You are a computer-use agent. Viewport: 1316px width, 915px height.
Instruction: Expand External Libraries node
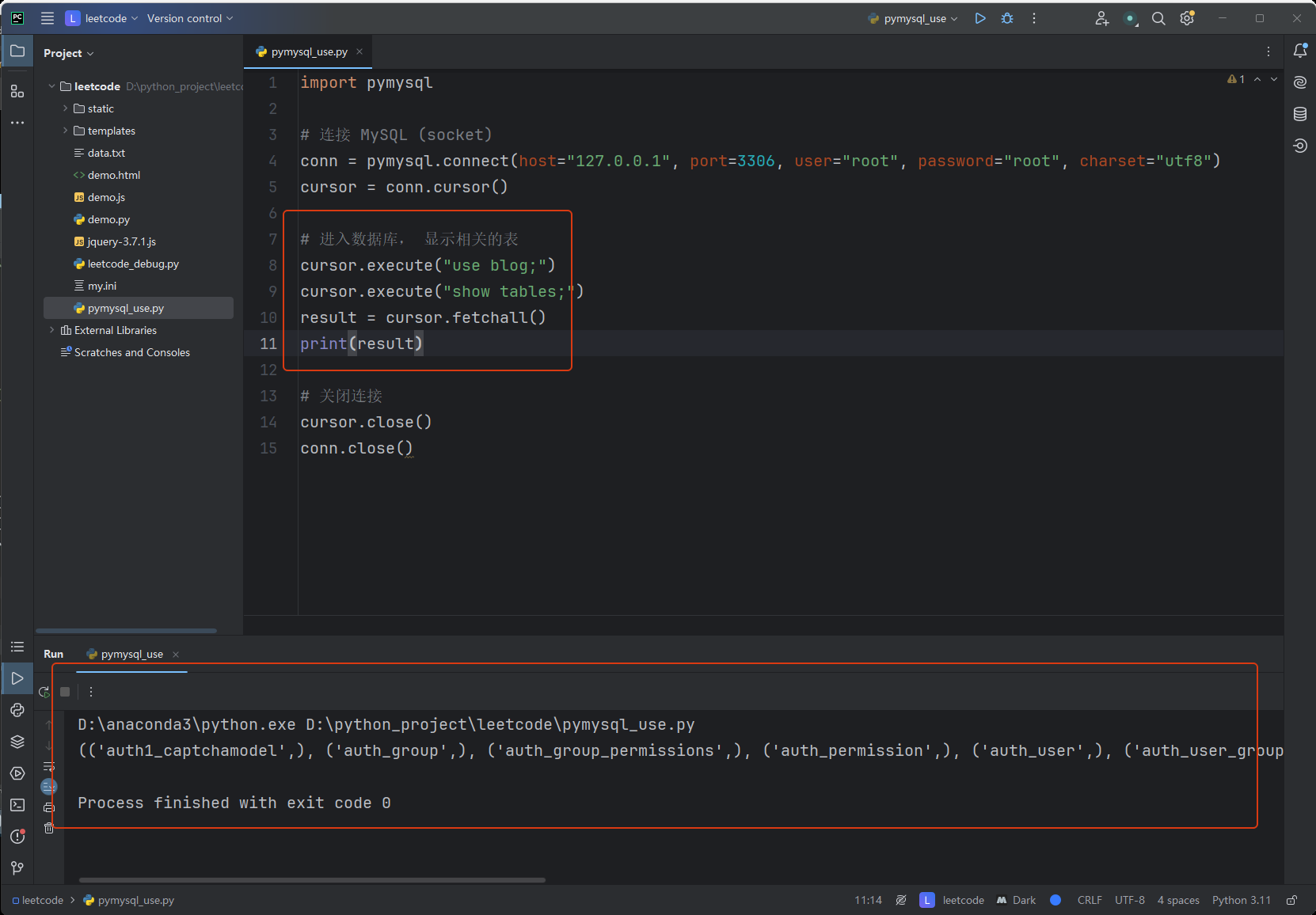click(52, 330)
